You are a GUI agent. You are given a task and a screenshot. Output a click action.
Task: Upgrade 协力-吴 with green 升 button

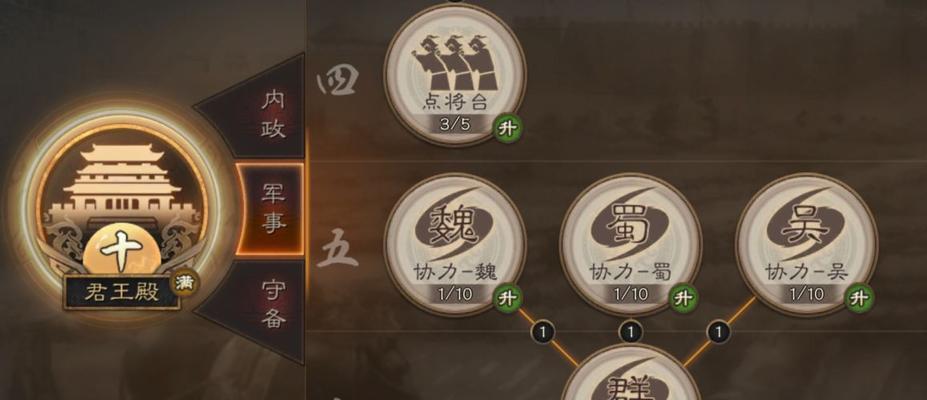pyautogui.click(x=859, y=298)
